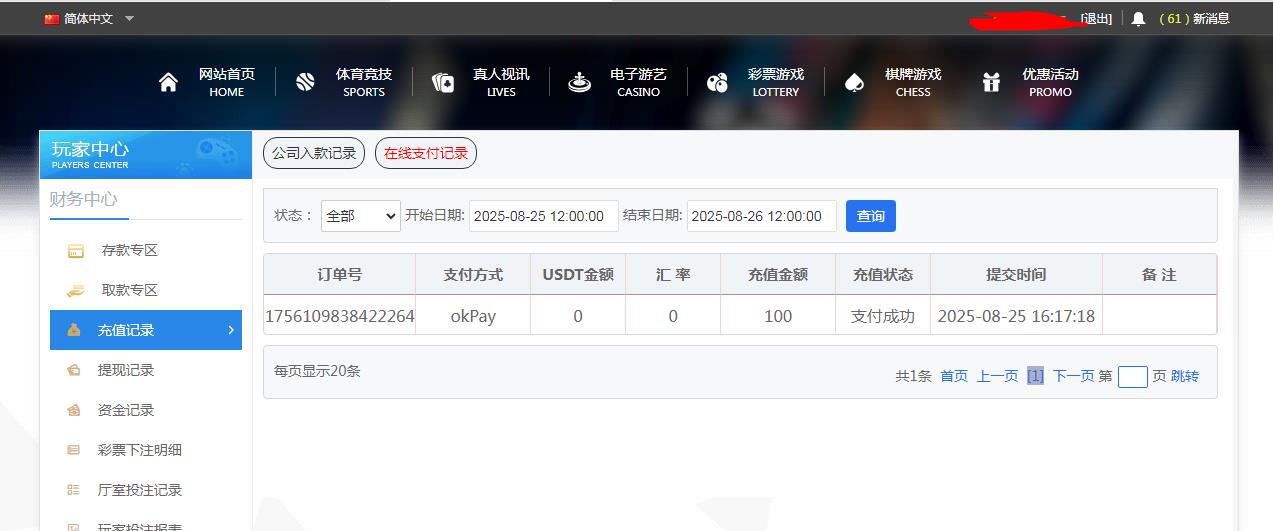Expand the 充值记录 sidebar arrow
This screenshot has width=1273, height=531.
(x=231, y=330)
